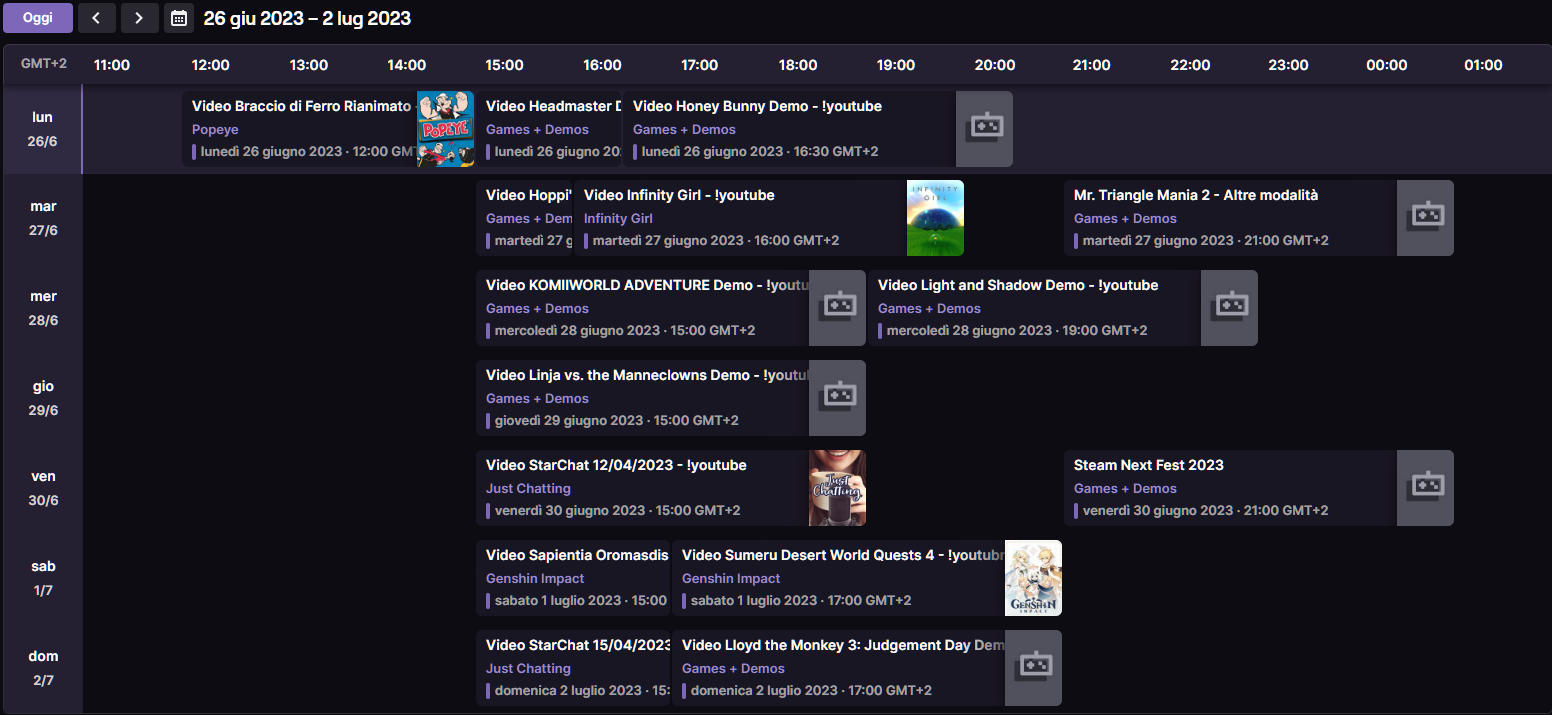Open the calendar date picker icon
1552x715 pixels.
179,18
